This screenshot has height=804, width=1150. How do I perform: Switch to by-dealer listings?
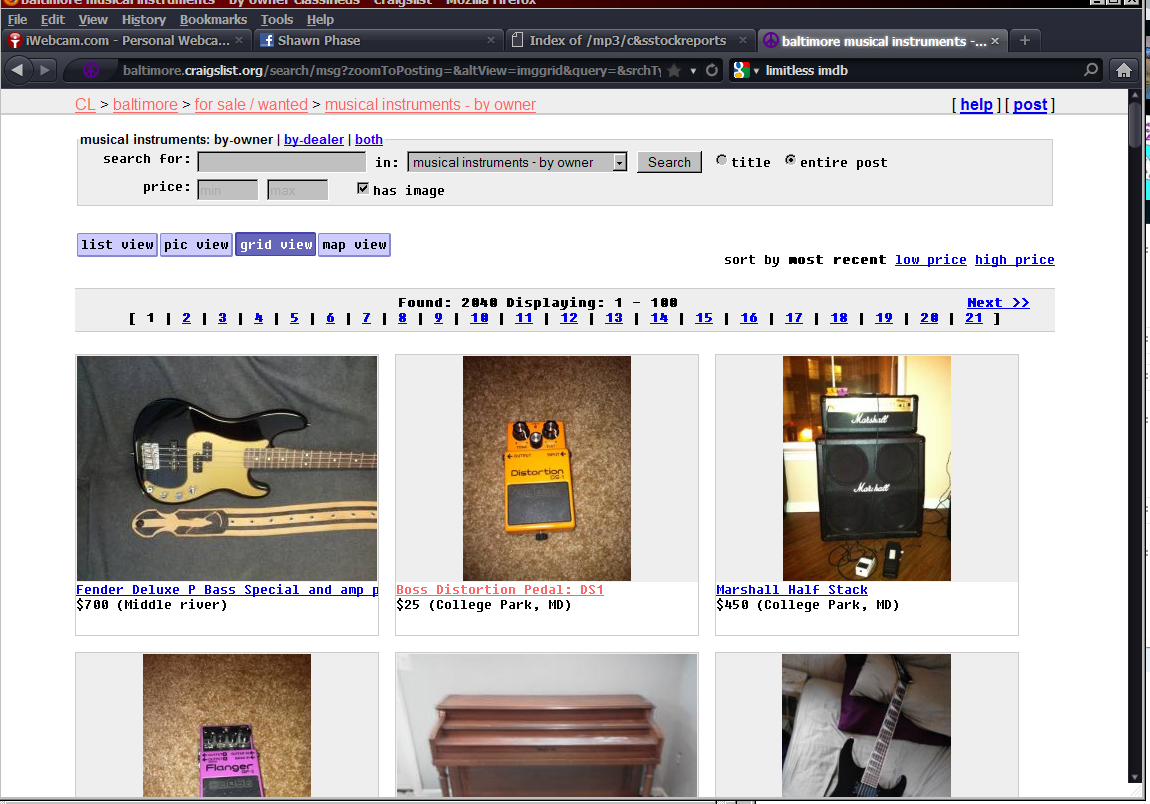click(314, 139)
